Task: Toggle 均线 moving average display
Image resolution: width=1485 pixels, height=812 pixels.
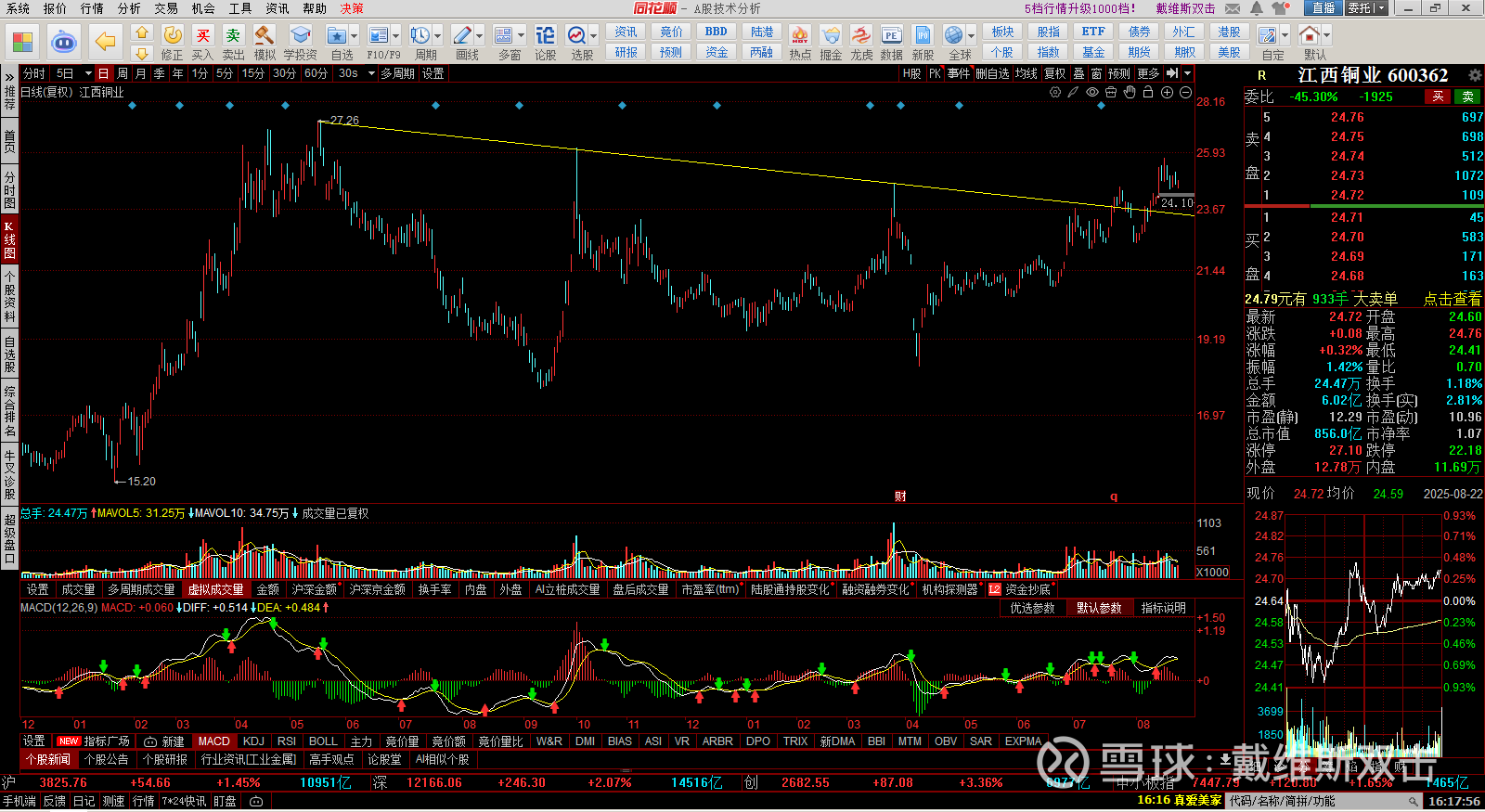Action: click(x=1026, y=73)
